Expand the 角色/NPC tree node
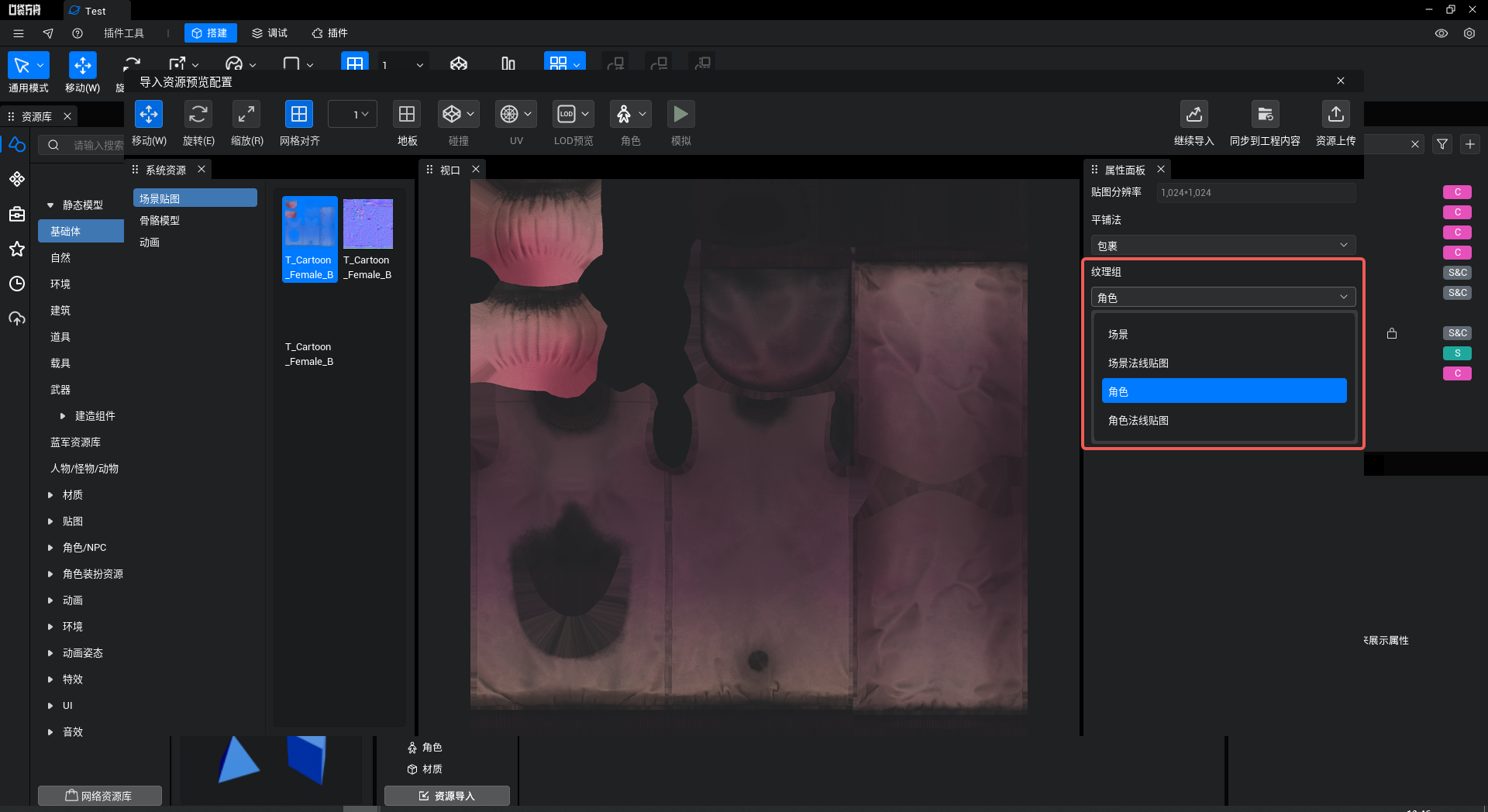 [x=50, y=548]
